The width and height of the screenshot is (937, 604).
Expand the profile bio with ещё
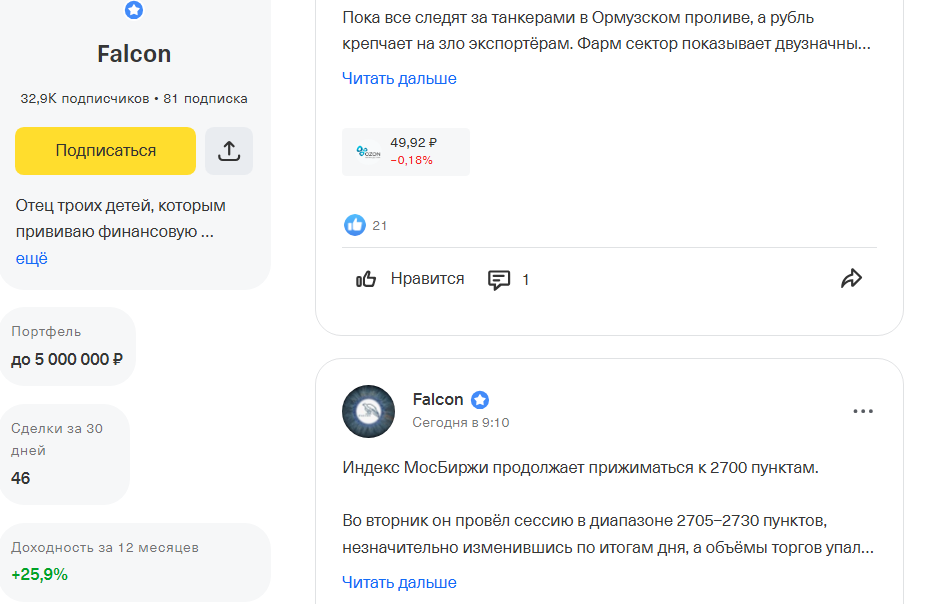pyautogui.click(x=32, y=258)
